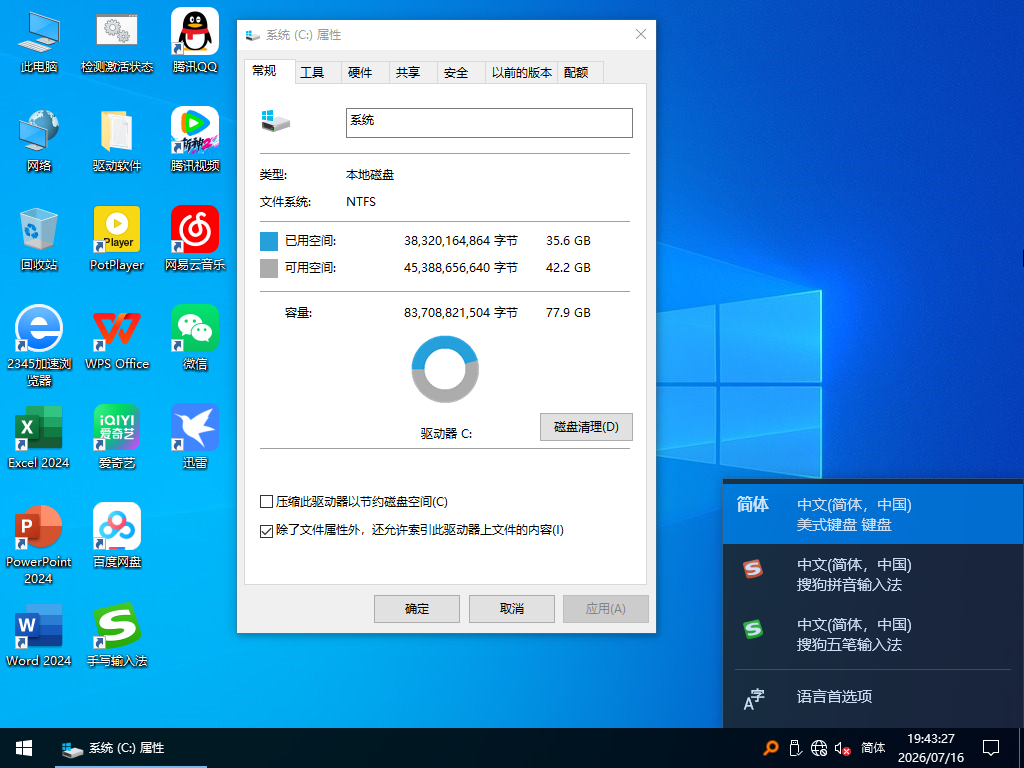Choose 搜狗五笔输入法 input method

coord(873,634)
